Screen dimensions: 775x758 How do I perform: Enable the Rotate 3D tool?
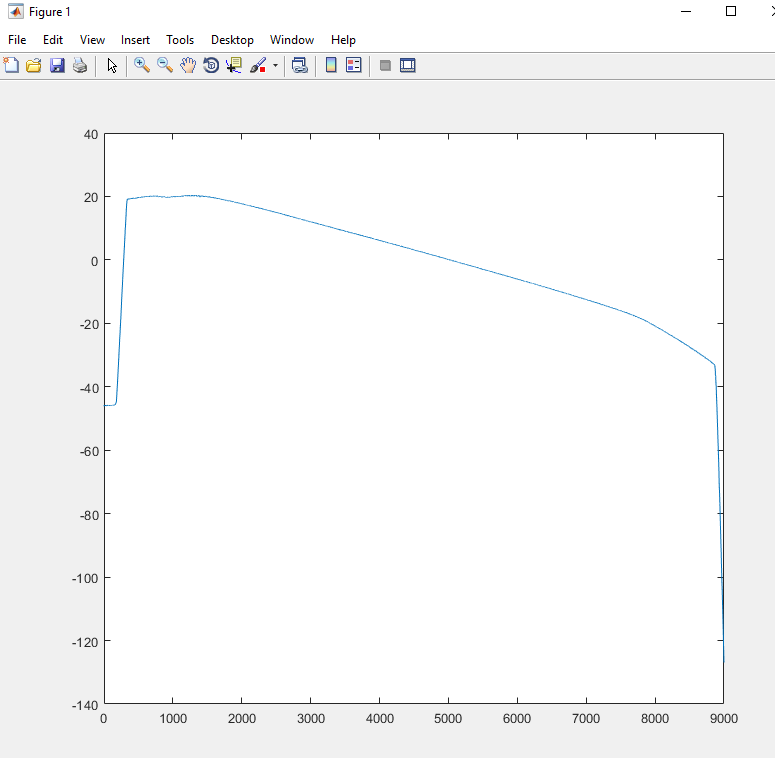click(211, 66)
